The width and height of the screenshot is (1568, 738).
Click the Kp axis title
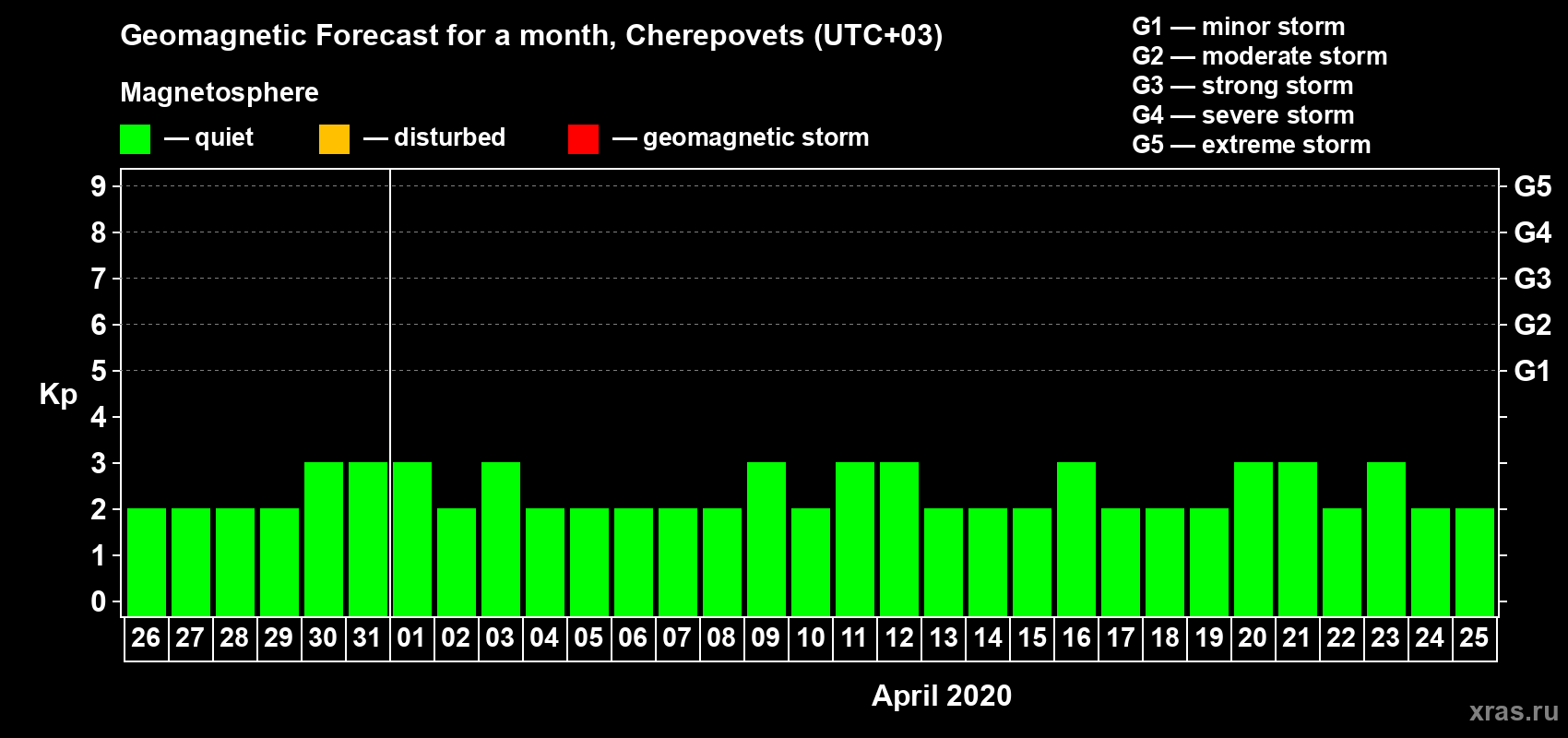(x=58, y=394)
